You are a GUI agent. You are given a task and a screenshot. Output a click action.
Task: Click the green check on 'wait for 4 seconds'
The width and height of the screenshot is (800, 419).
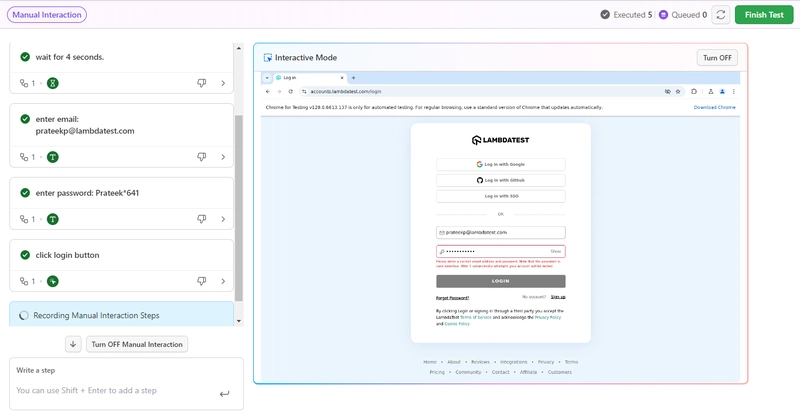(x=25, y=57)
